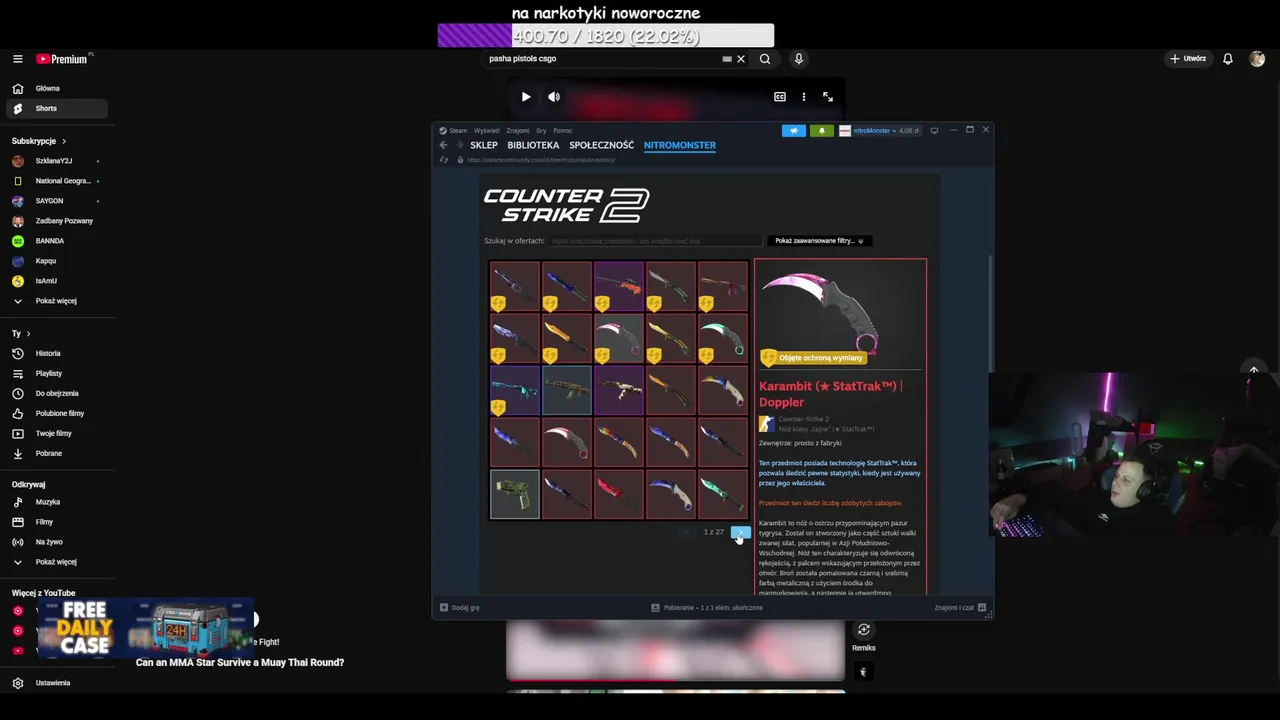Image resolution: width=1280 pixels, height=720 pixels.
Task: Open Pomoc menu in Steam
Action: tap(563, 130)
